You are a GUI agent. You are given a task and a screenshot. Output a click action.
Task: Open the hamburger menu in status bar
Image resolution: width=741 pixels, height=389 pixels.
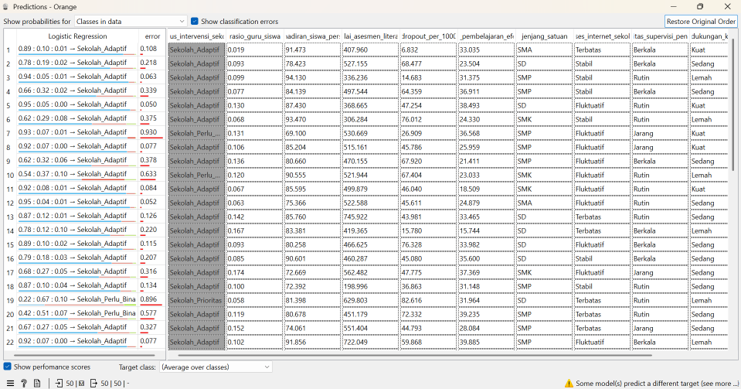pyautogui.click(x=10, y=383)
